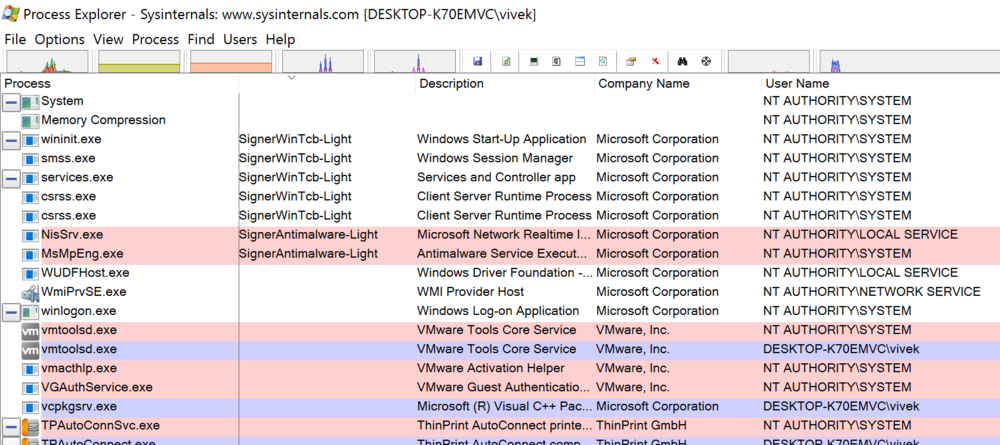Click the WmiPrvSE.exe process icon

(x=30, y=292)
